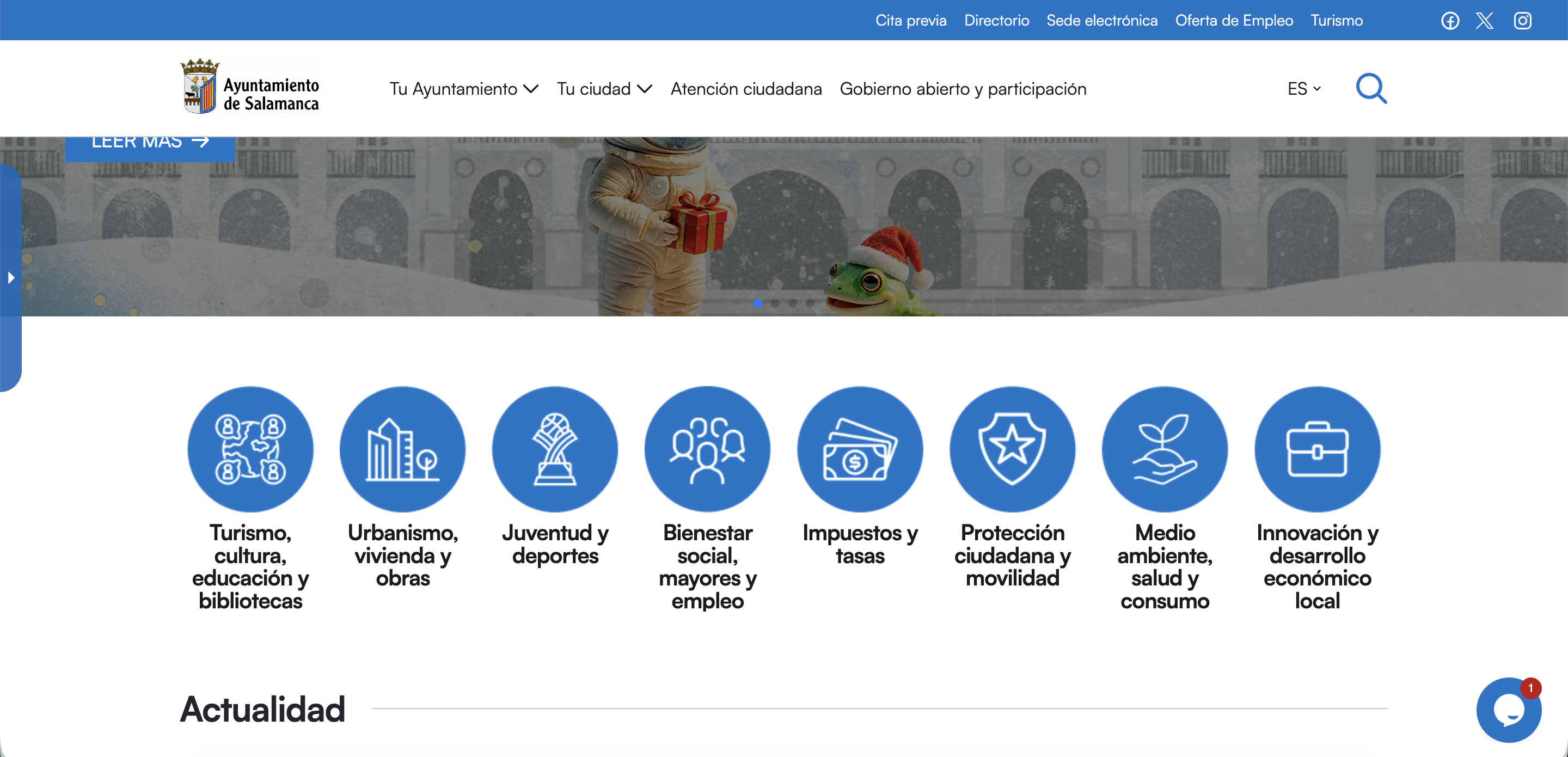Go to Atención ciudadana menu item

click(746, 89)
